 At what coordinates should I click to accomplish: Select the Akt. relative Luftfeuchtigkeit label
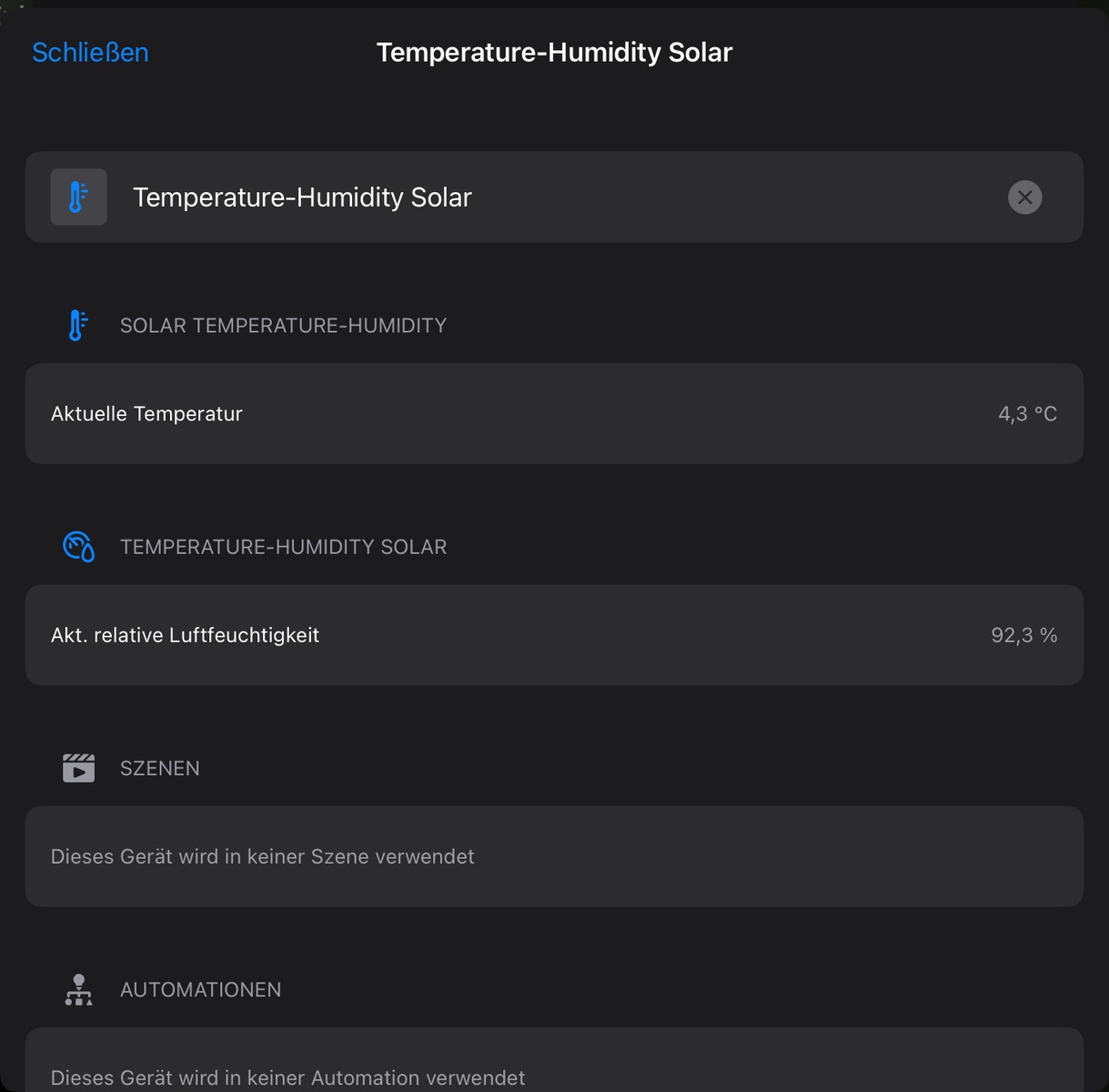185,635
